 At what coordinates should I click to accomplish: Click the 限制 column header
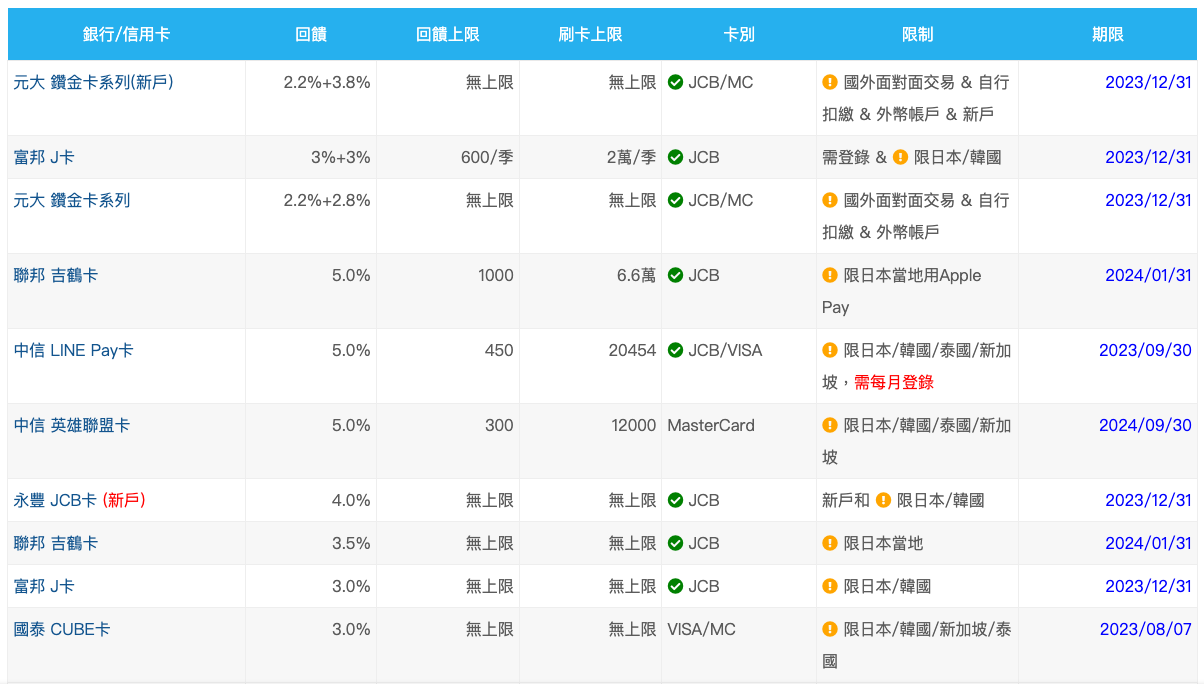(x=917, y=34)
